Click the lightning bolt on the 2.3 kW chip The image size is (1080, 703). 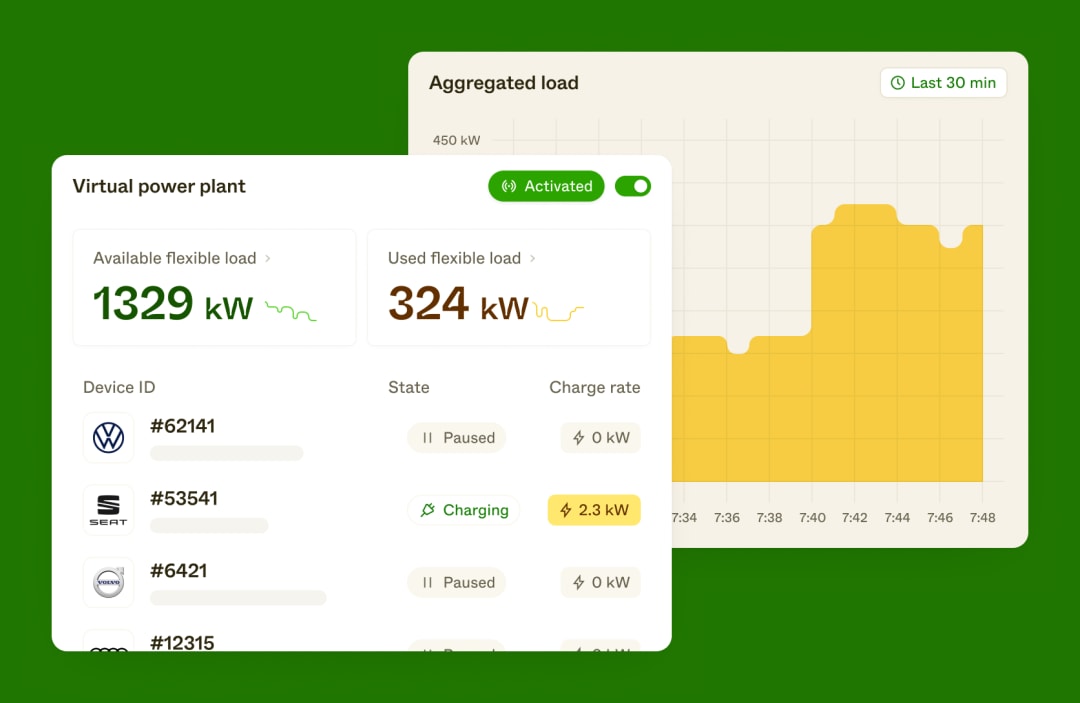[564, 510]
